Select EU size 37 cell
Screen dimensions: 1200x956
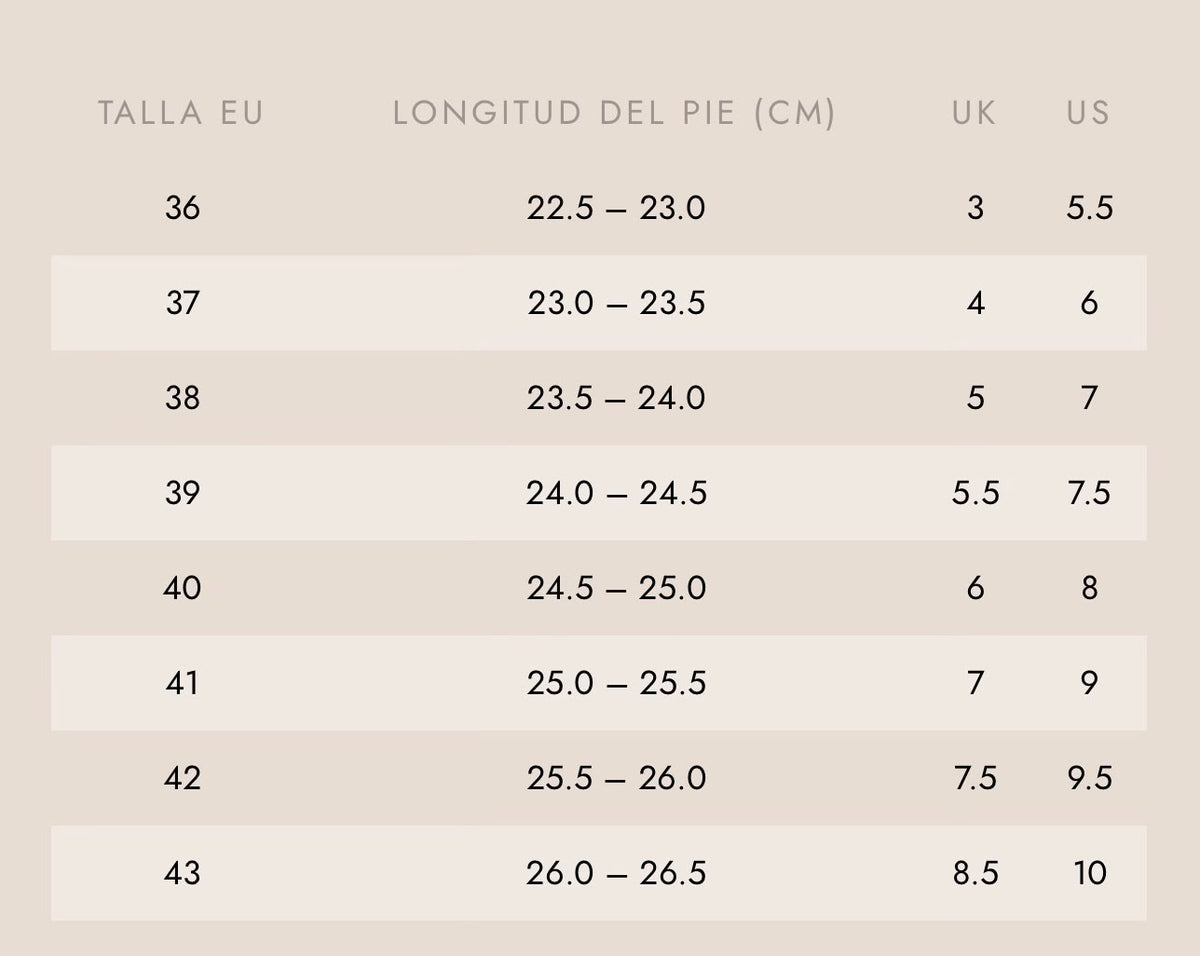pos(182,303)
